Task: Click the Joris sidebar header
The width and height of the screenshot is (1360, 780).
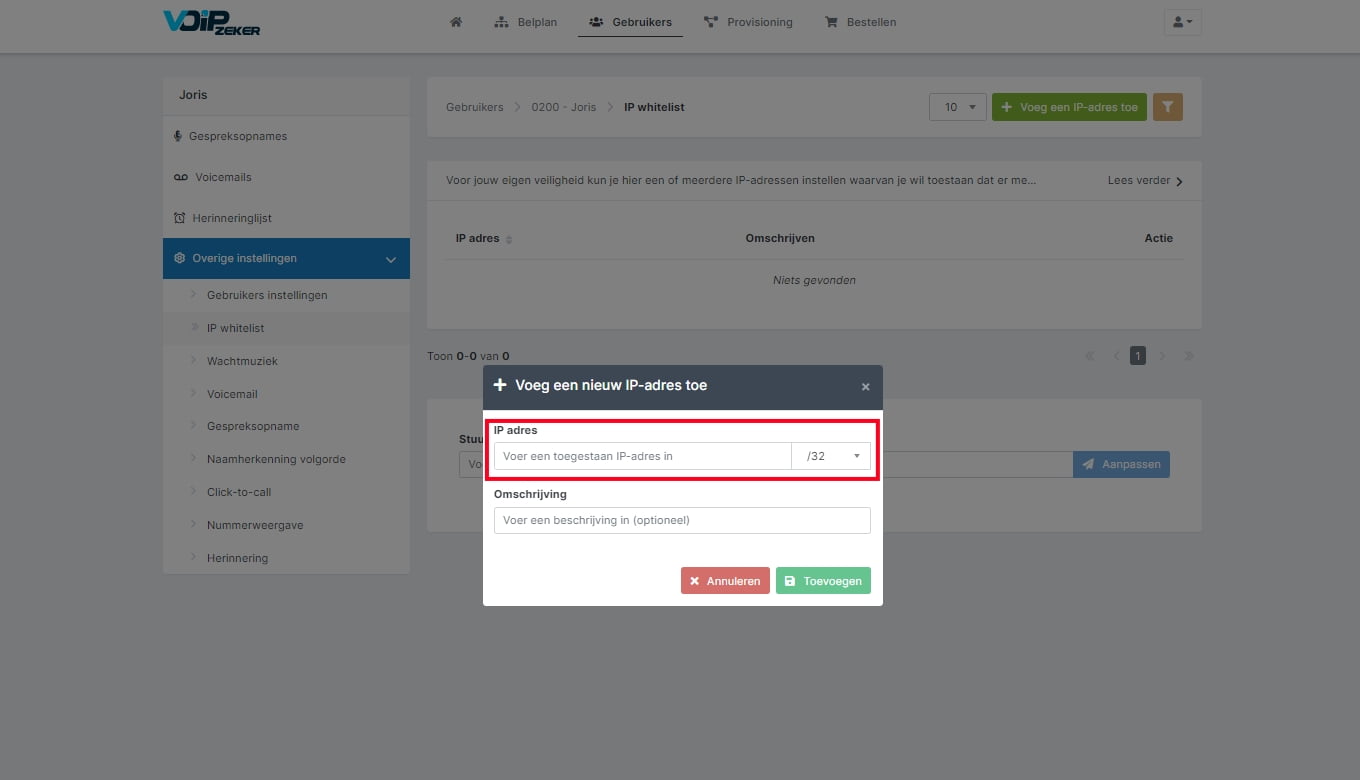Action: 193,95
